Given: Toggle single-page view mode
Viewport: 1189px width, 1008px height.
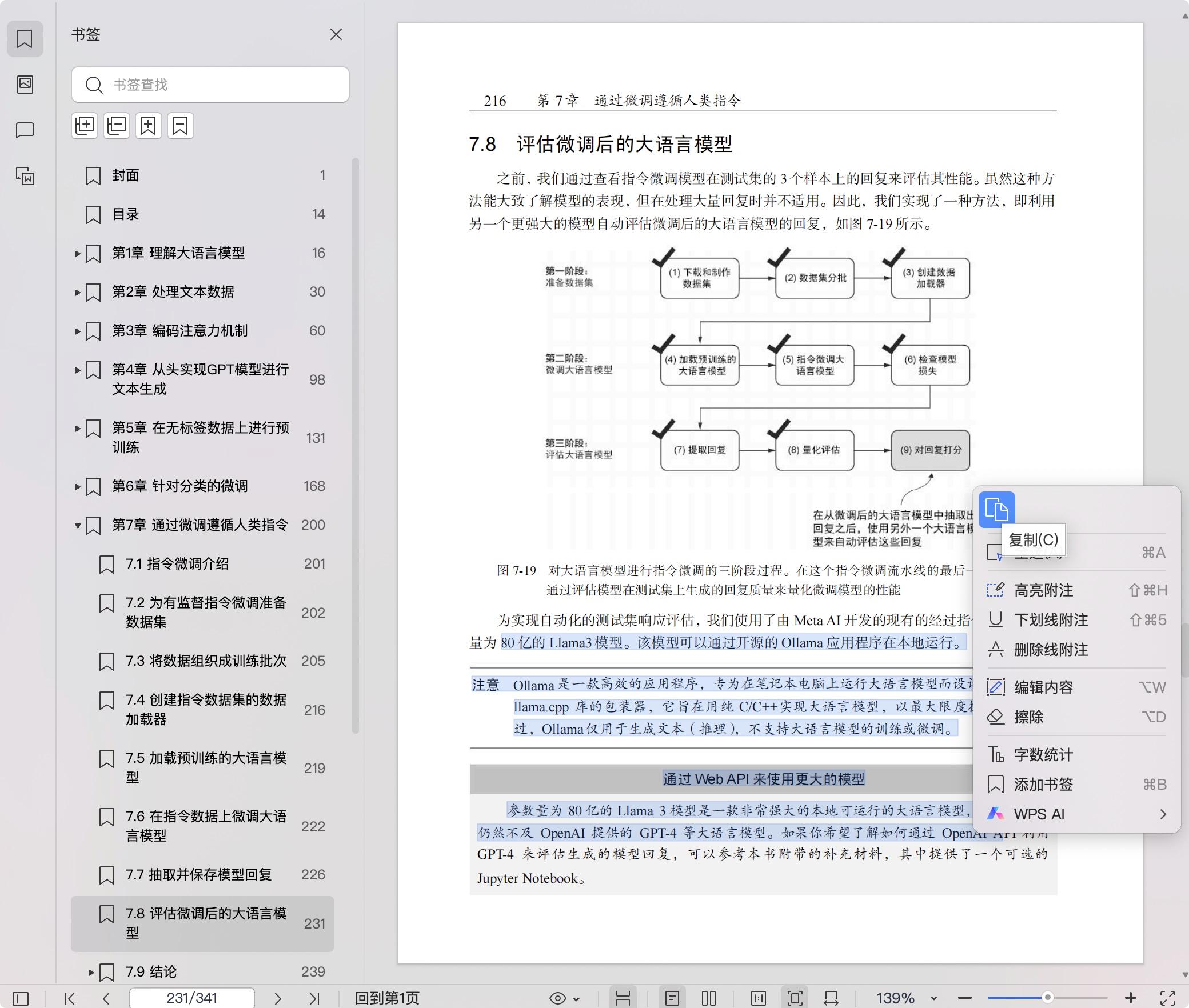Looking at the screenshot, I should 672,998.
